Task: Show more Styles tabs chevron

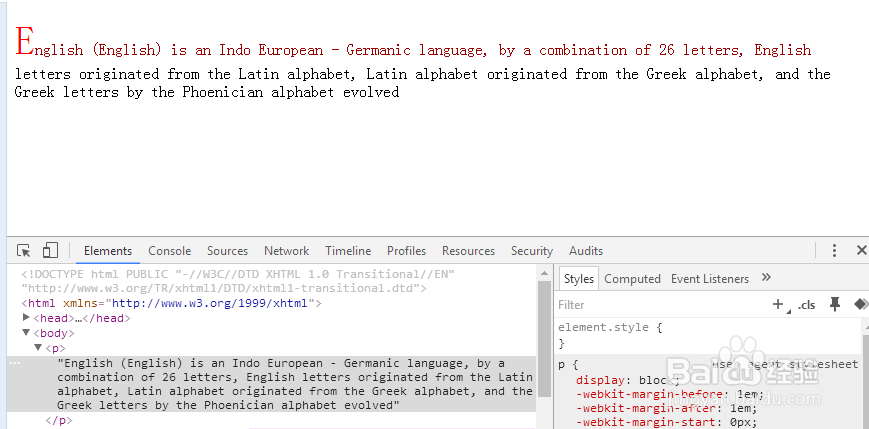Action: point(766,277)
